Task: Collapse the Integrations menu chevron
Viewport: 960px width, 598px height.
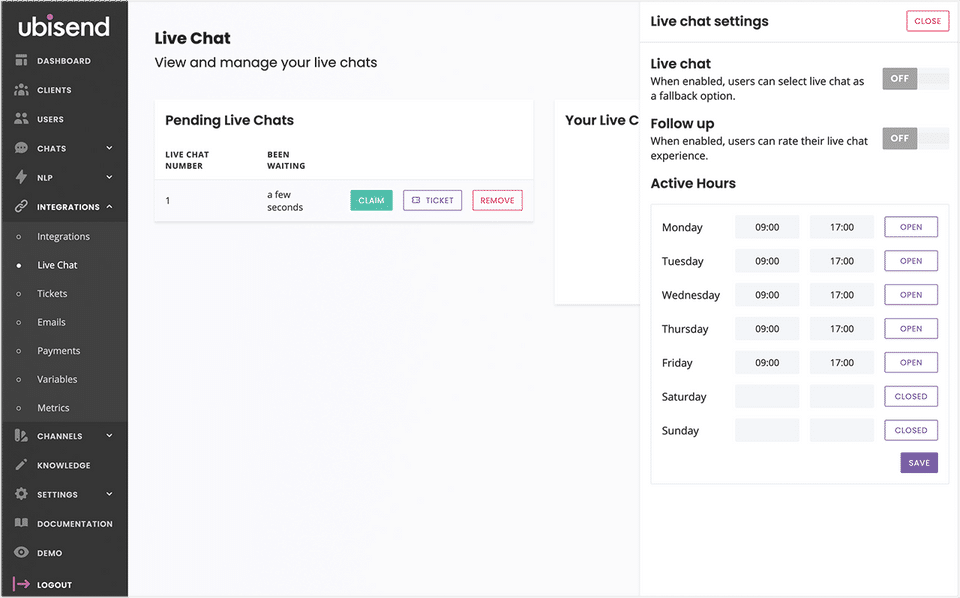Action: (x=109, y=207)
